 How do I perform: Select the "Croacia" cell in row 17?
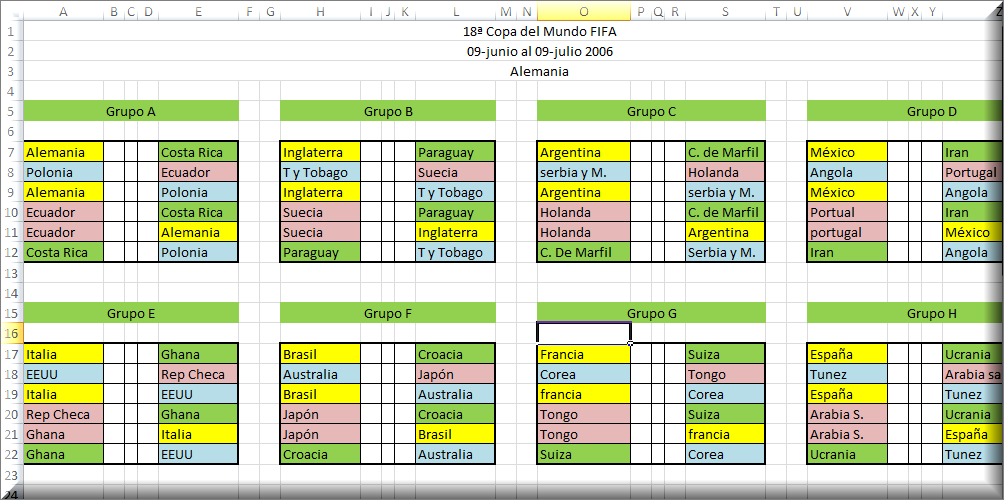[x=455, y=354]
